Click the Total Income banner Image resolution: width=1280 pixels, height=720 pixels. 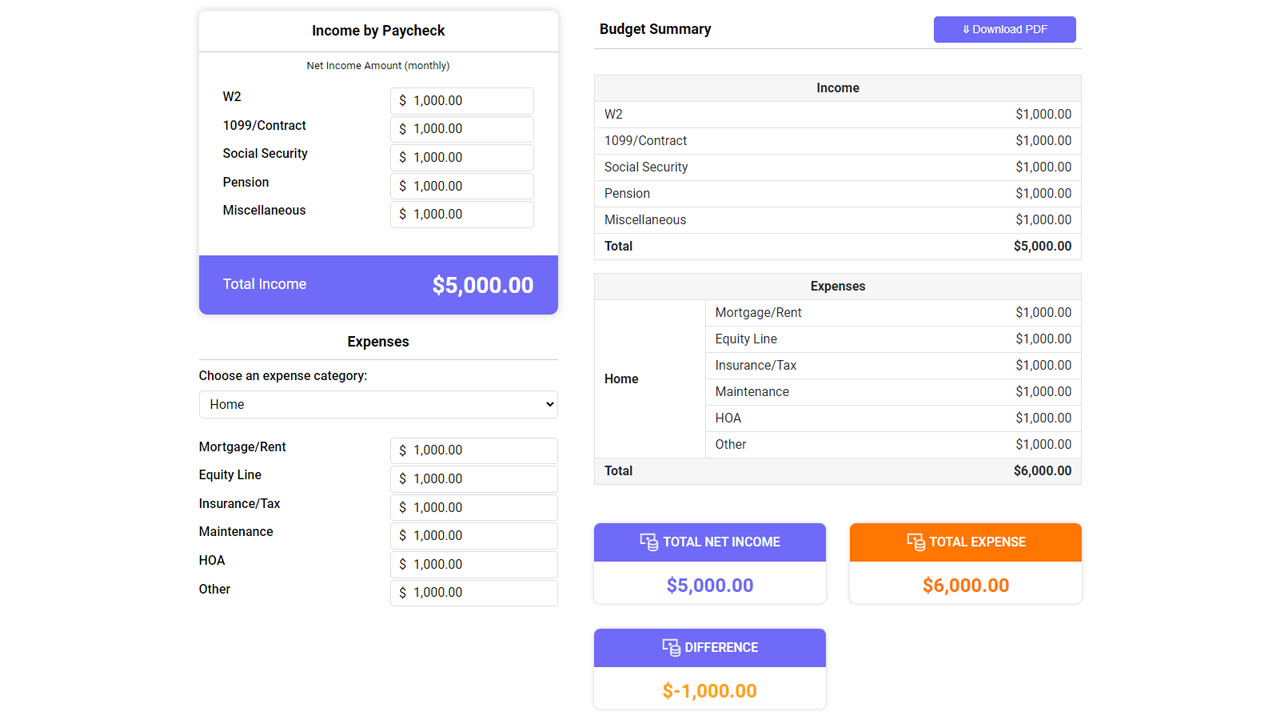point(378,284)
